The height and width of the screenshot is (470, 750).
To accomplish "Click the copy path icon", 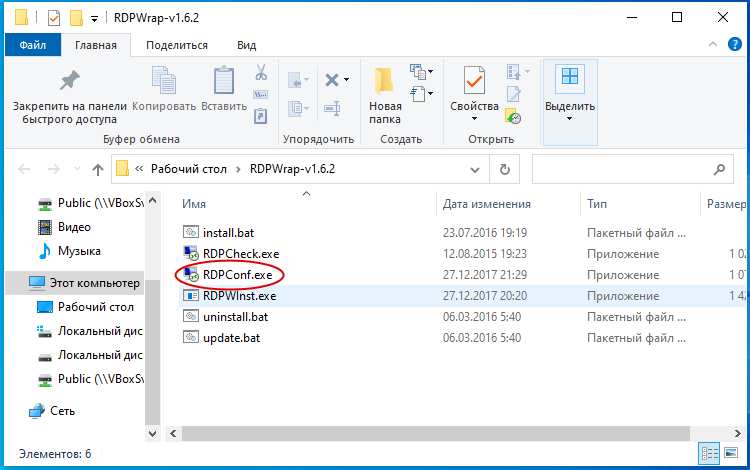I will coord(261,94).
